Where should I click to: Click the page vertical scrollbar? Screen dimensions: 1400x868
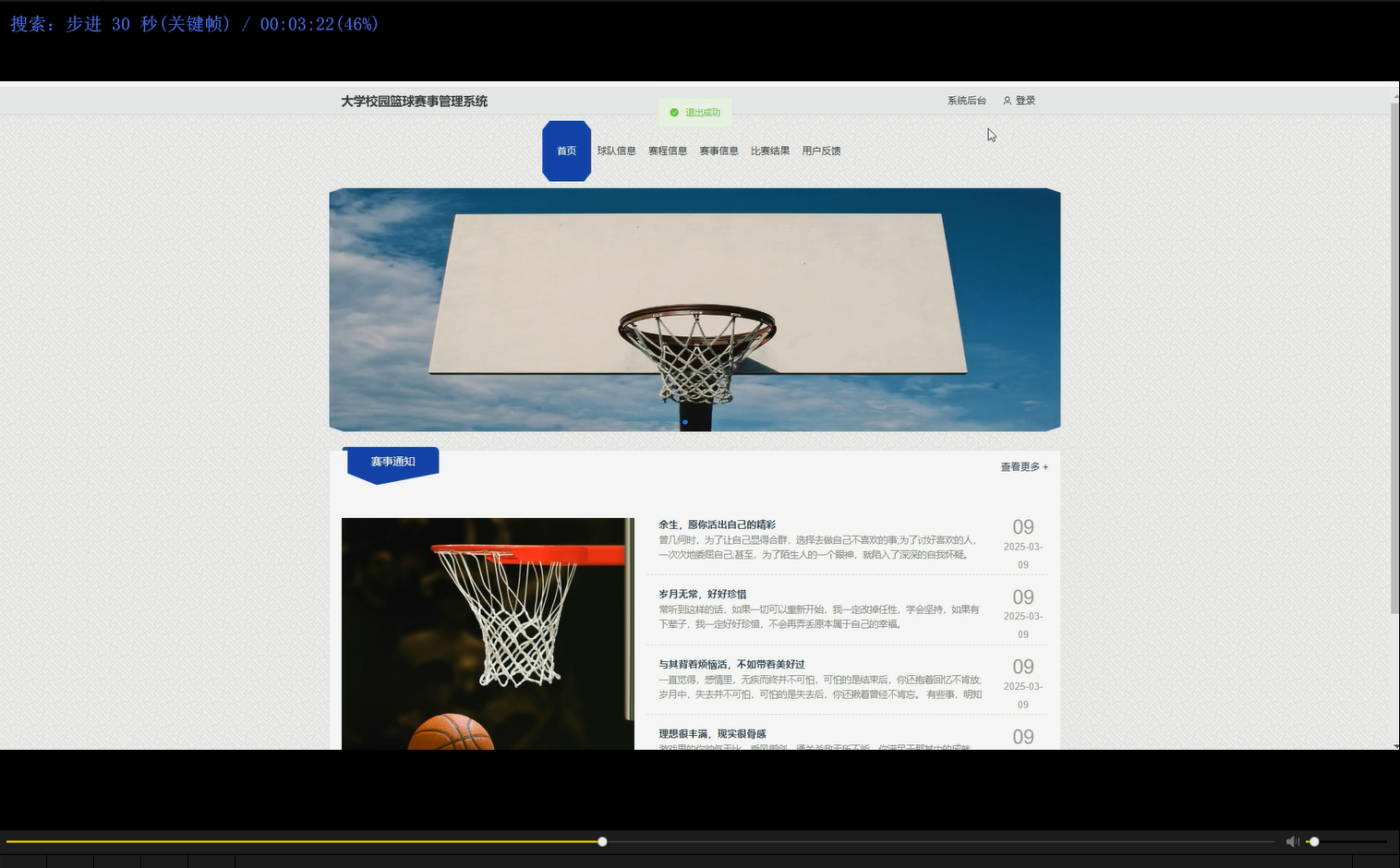[1394, 358]
